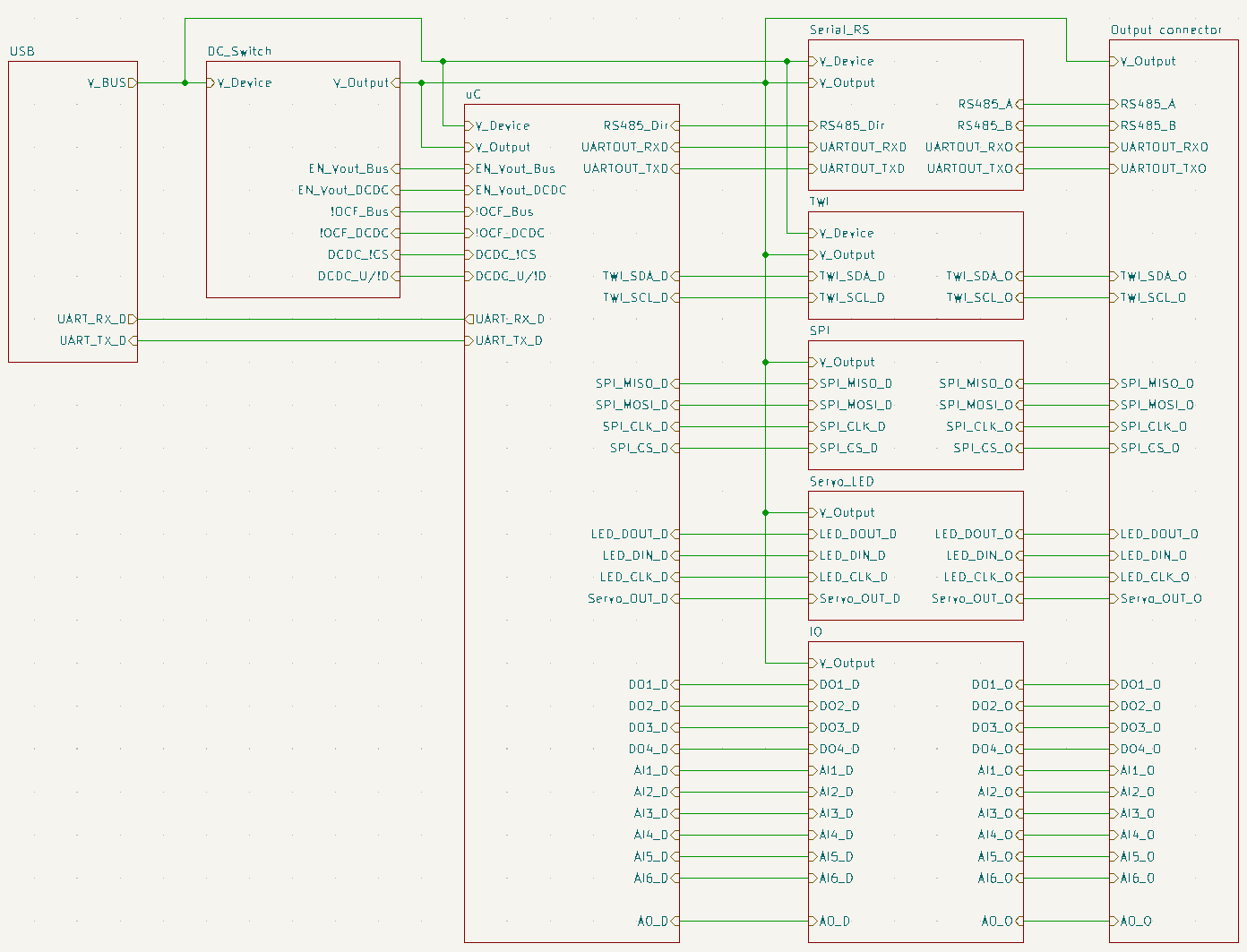
Task: Click UARTOUT_TXD pin in Serial_RS sheet
Action: 857,168
